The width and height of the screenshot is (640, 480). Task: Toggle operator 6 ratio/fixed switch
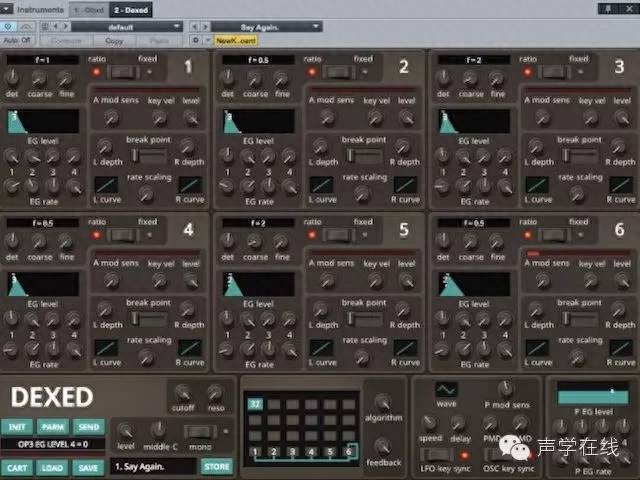pos(554,235)
